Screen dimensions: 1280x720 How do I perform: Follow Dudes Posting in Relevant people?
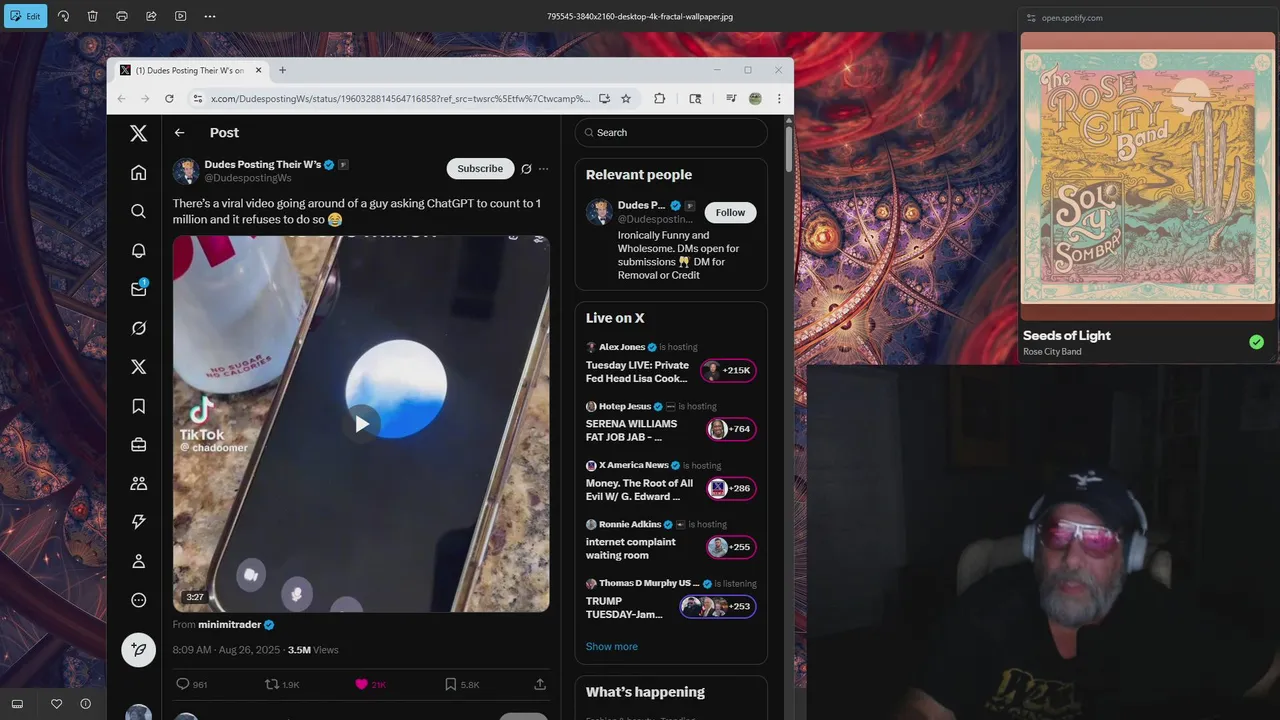(x=730, y=212)
